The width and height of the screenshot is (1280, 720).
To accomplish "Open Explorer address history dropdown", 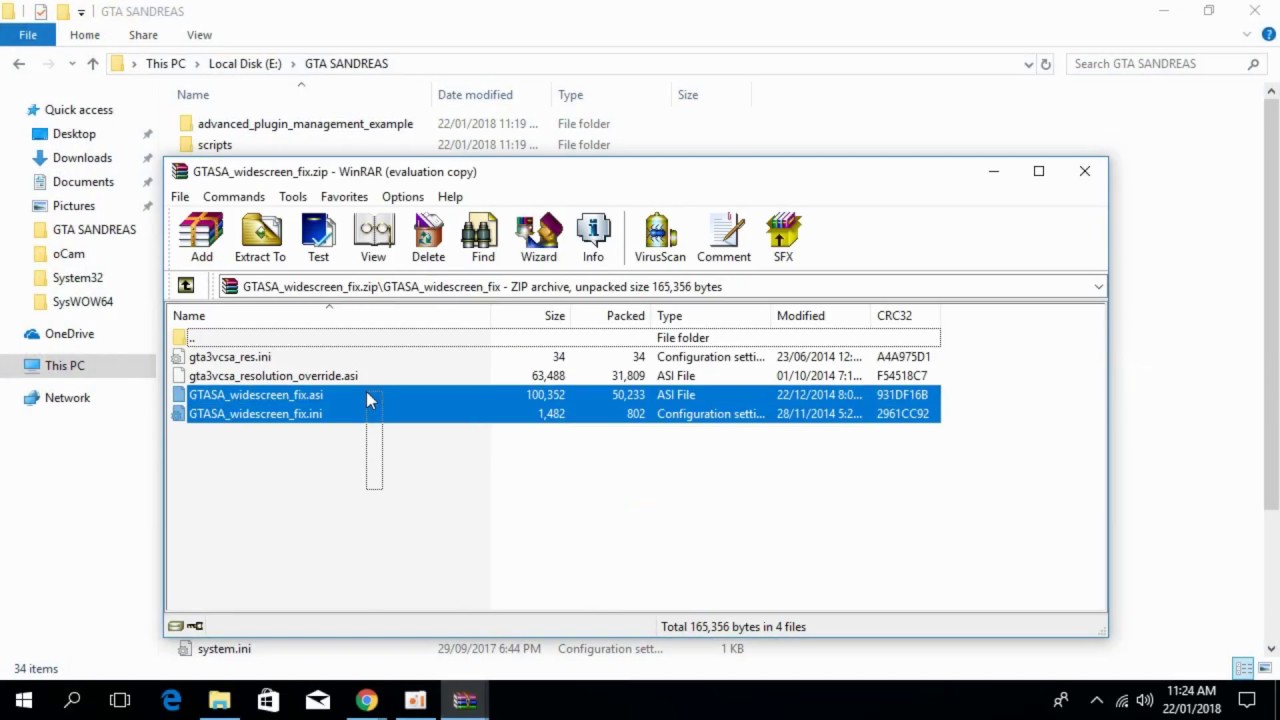I will [1028, 64].
